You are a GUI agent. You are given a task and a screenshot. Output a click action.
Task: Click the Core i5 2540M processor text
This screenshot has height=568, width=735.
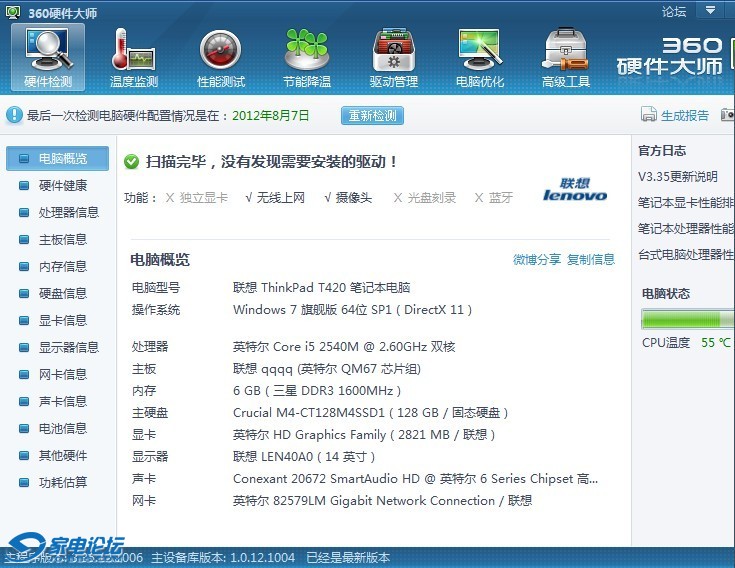344,347
